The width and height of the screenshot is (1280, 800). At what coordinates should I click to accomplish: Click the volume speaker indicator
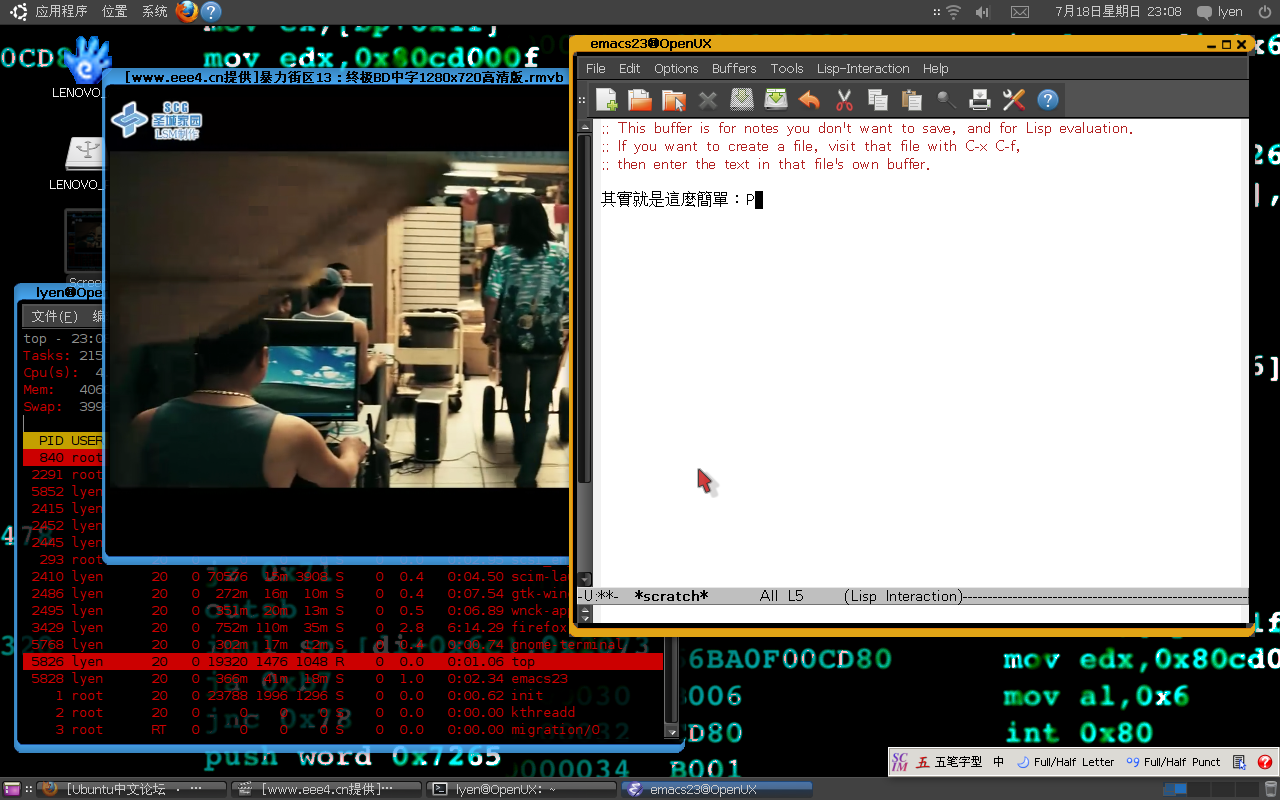tap(983, 12)
